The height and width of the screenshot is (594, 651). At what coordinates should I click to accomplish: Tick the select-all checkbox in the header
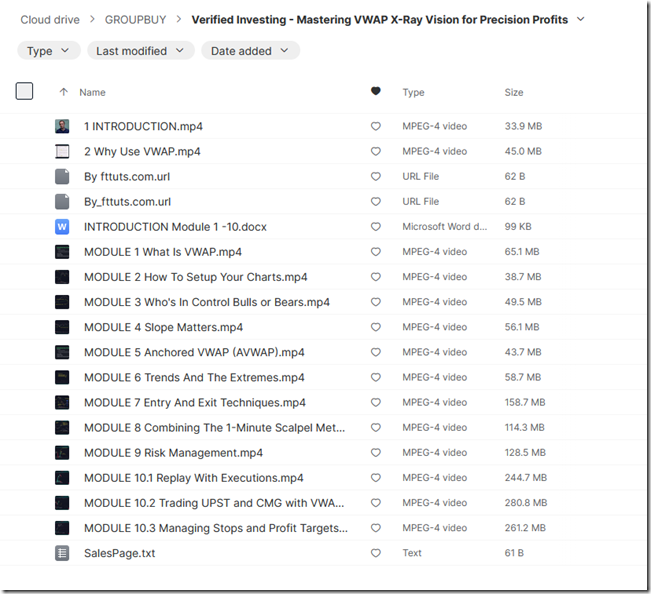coord(24,91)
